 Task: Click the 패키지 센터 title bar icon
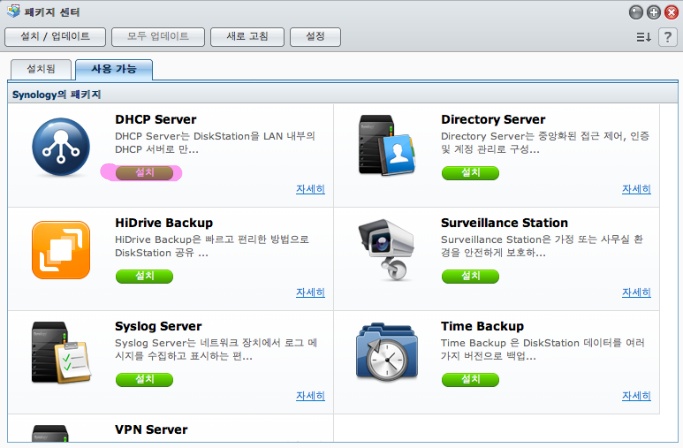(x=14, y=11)
